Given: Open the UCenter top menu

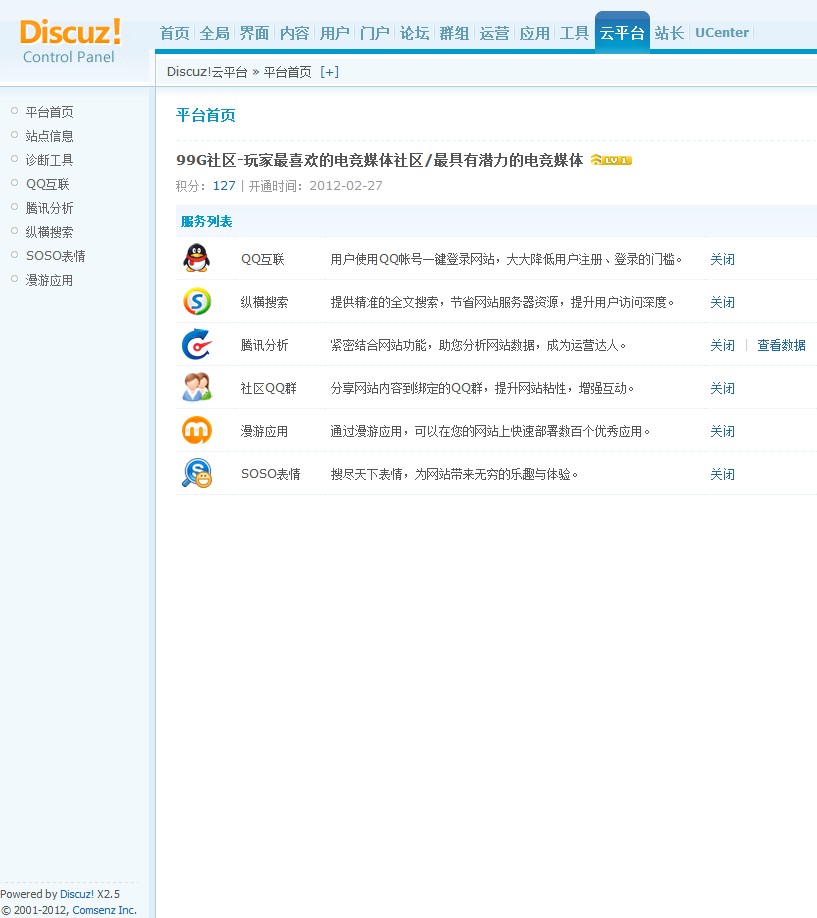Looking at the screenshot, I should (722, 33).
